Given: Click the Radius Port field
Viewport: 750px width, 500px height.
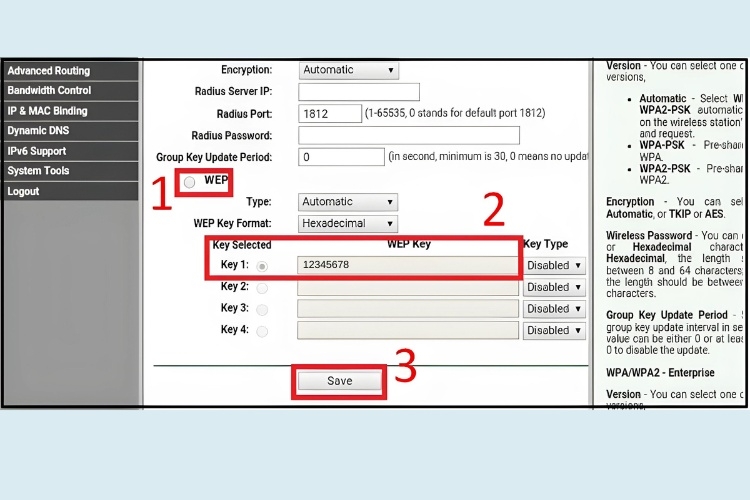Looking at the screenshot, I should pyautogui.click(x=330, y=114).
